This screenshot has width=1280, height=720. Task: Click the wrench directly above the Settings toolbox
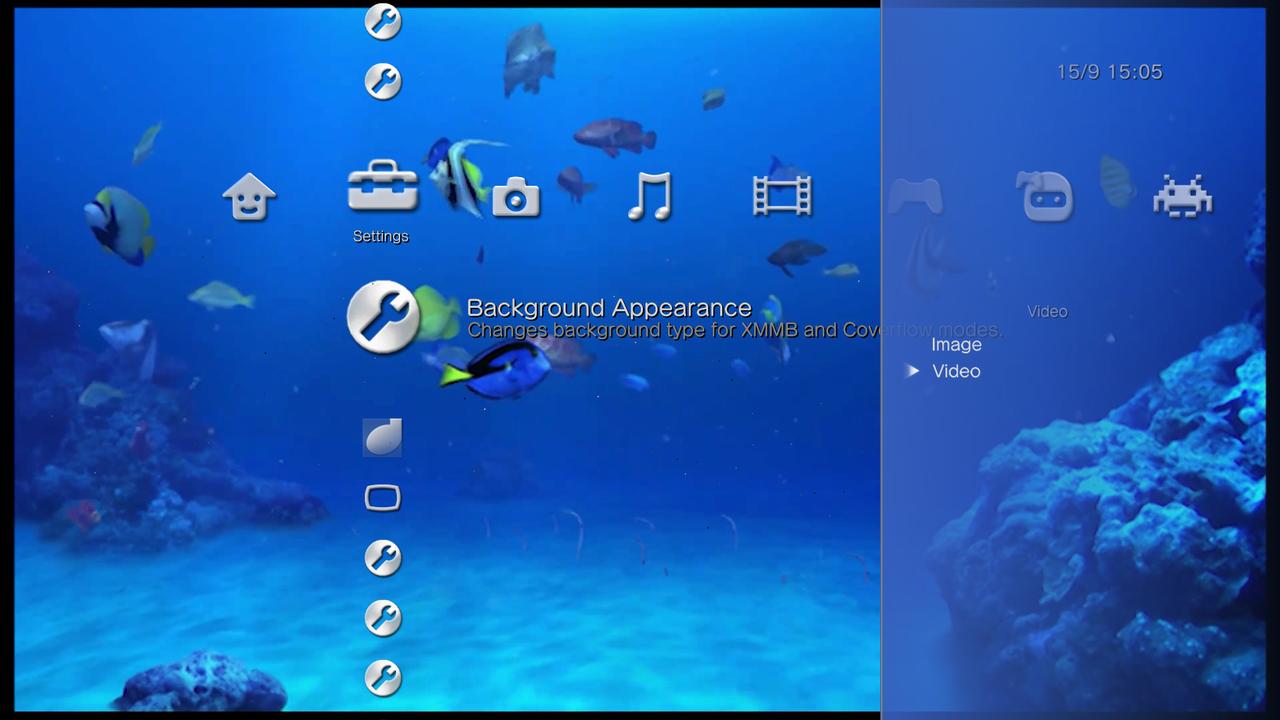(x=383, y=81)
